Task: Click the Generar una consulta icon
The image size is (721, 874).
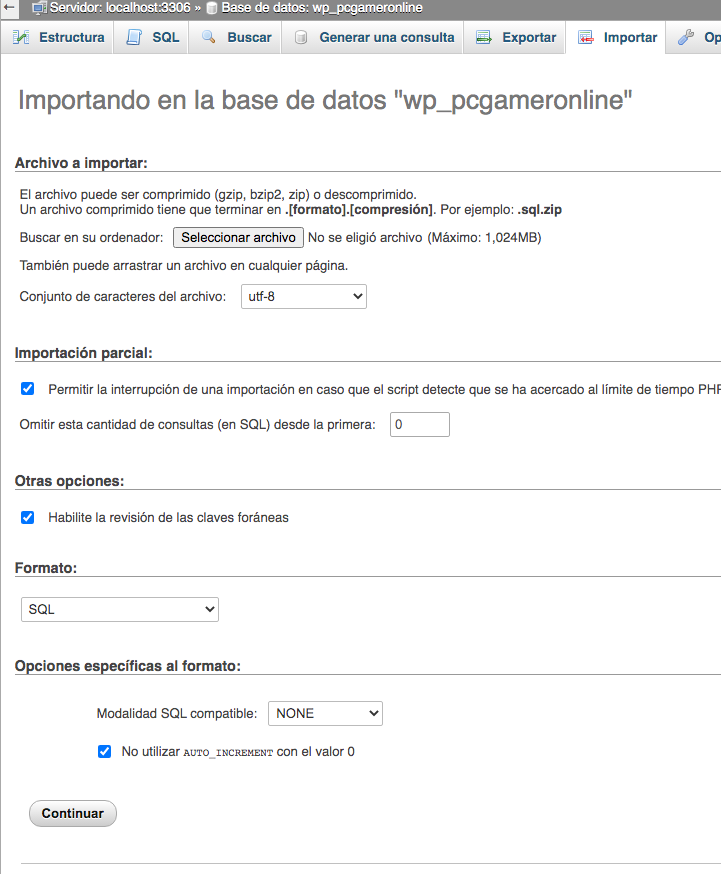Action: pos(300,38)
